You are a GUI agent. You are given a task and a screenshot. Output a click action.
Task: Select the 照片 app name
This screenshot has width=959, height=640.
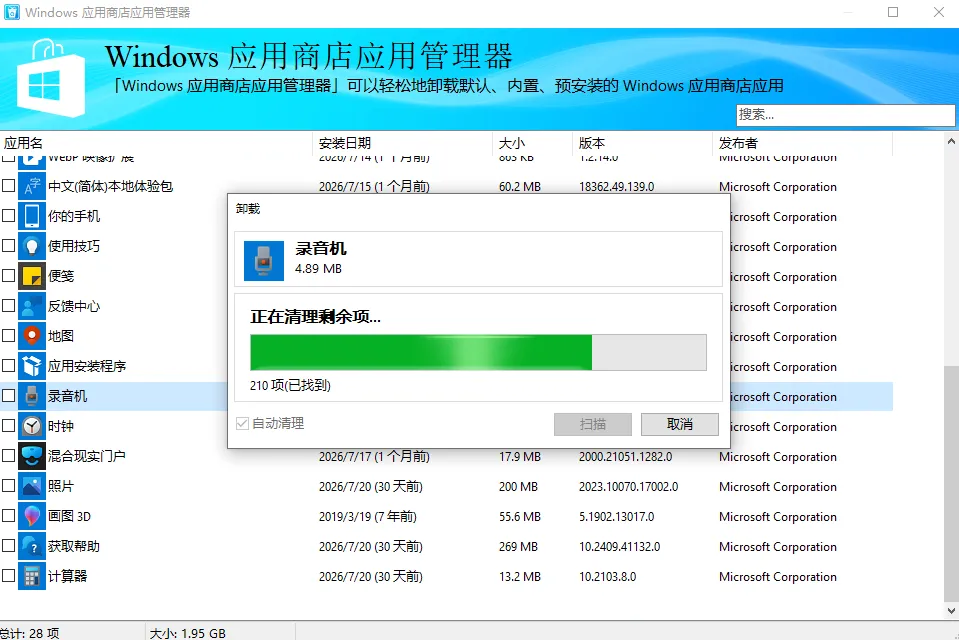click(61, 486)
